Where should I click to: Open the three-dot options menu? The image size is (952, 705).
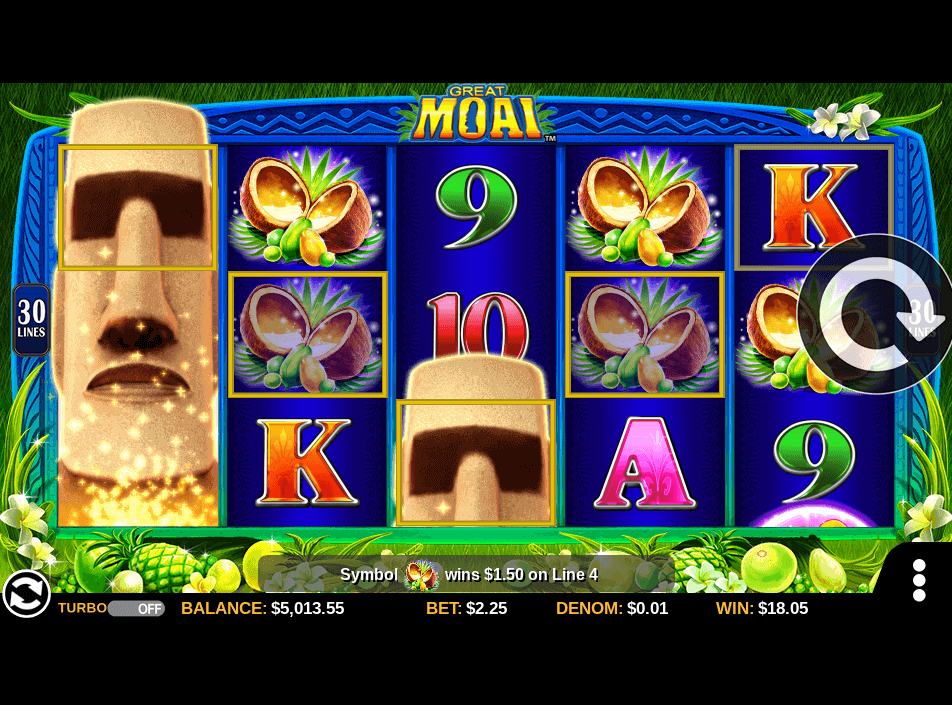coord(919,581)
